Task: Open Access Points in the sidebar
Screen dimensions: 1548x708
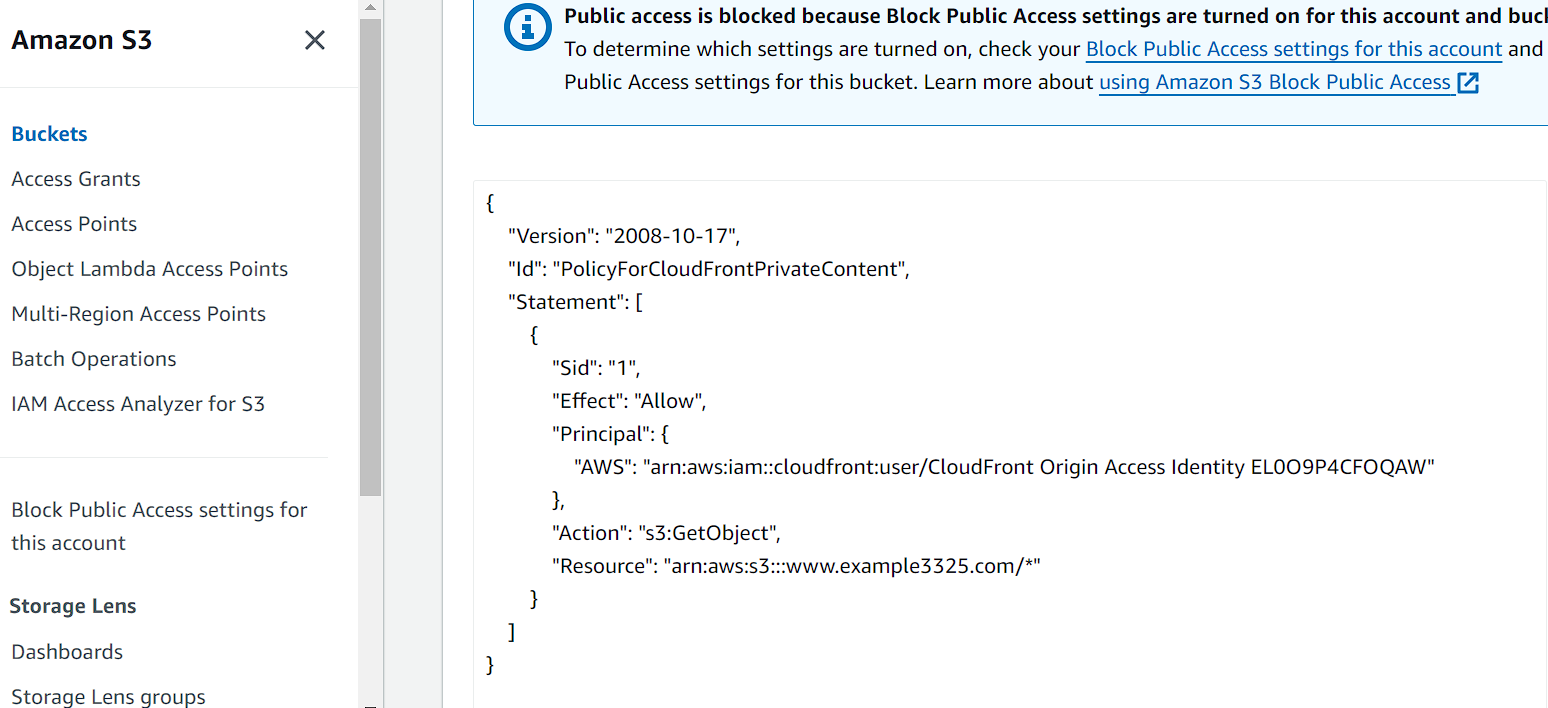Action: tap(74, 224)
